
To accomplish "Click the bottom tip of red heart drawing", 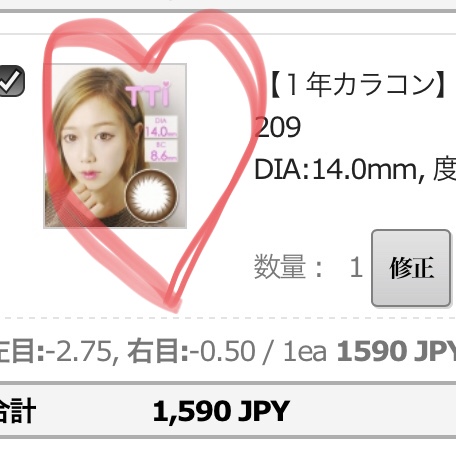I will pyautogui.click(x=175, y=306).
